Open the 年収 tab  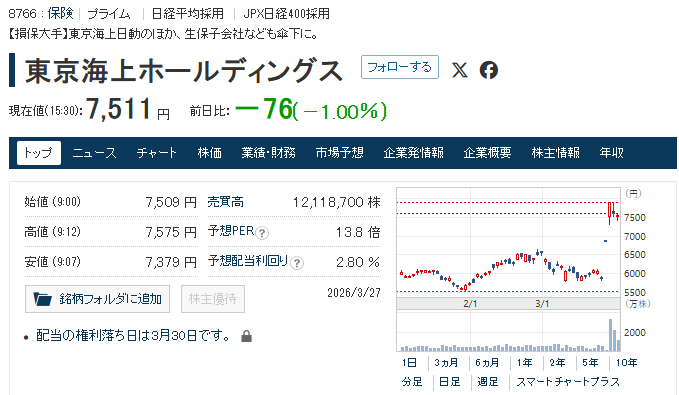[611, 153]
